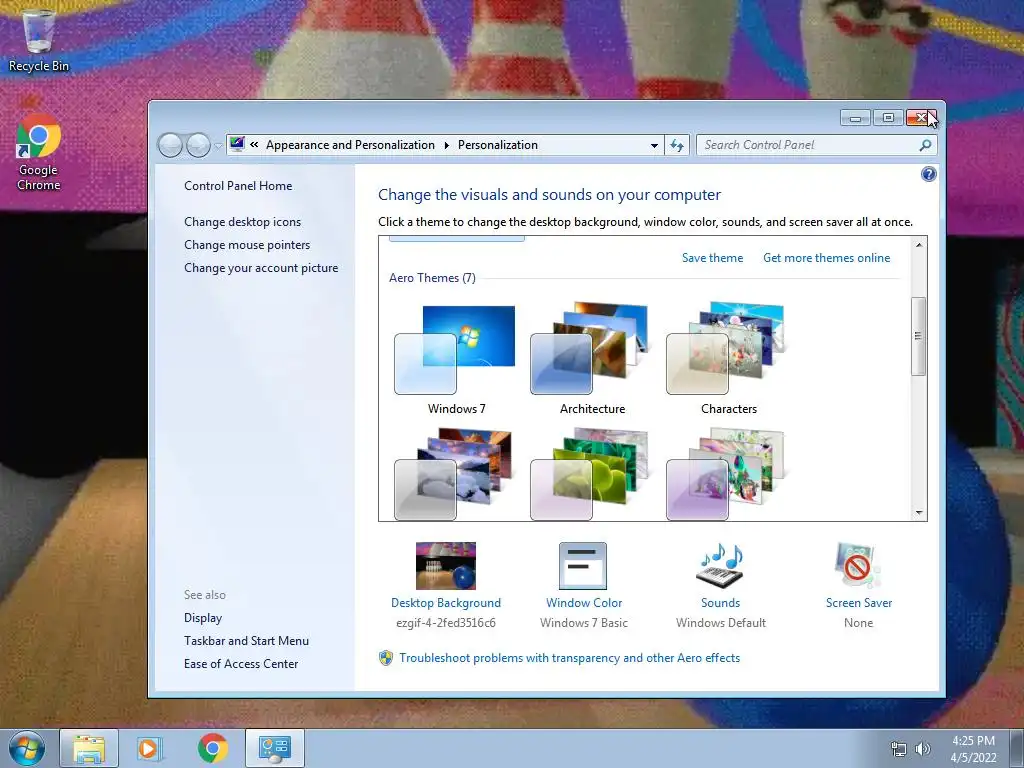
Task: Open the recent pages dropdown arrow
Action: point(218,146)
